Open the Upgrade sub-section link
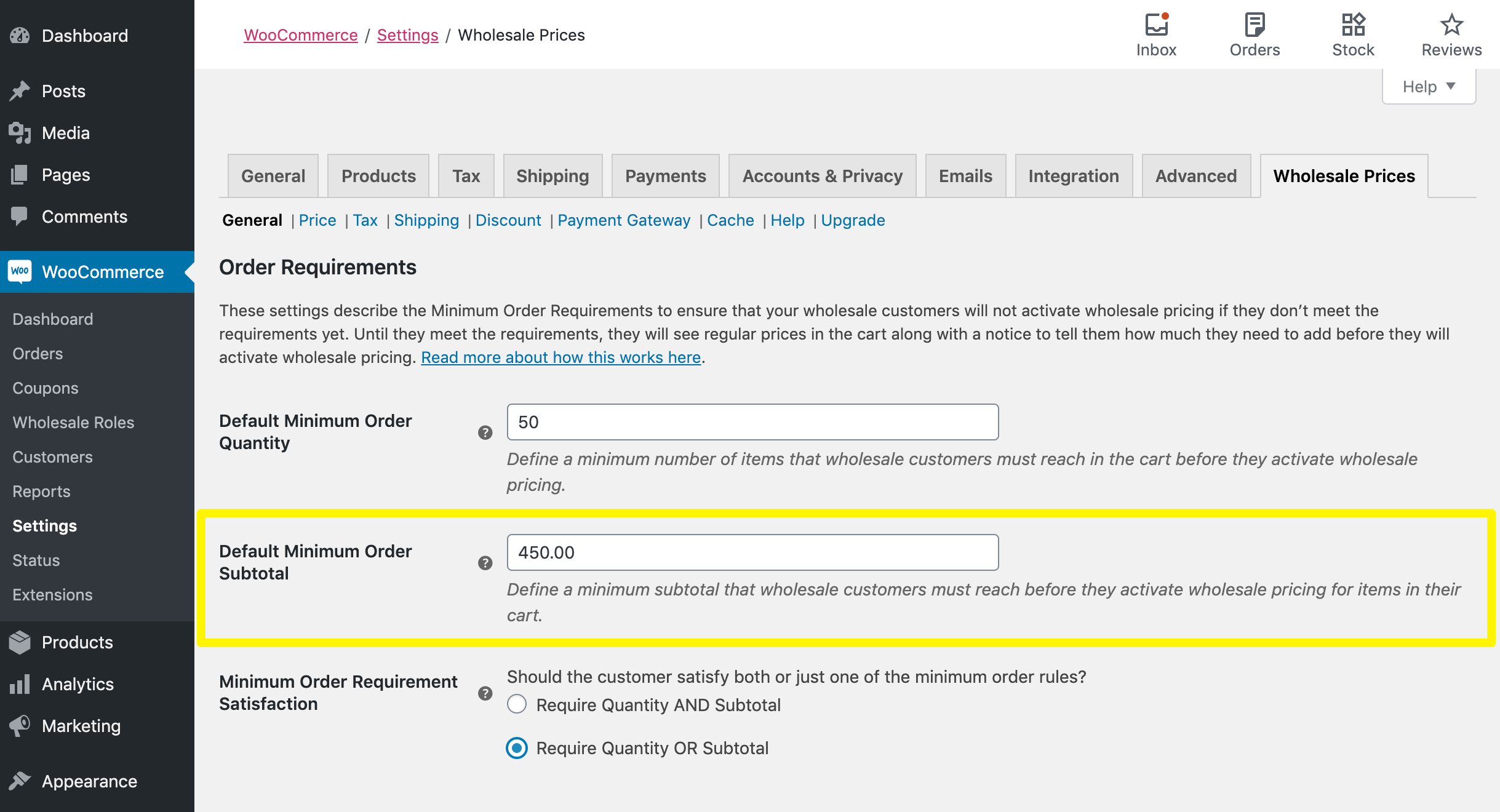This screenshot has width=1500, height=812. point(853,220)
